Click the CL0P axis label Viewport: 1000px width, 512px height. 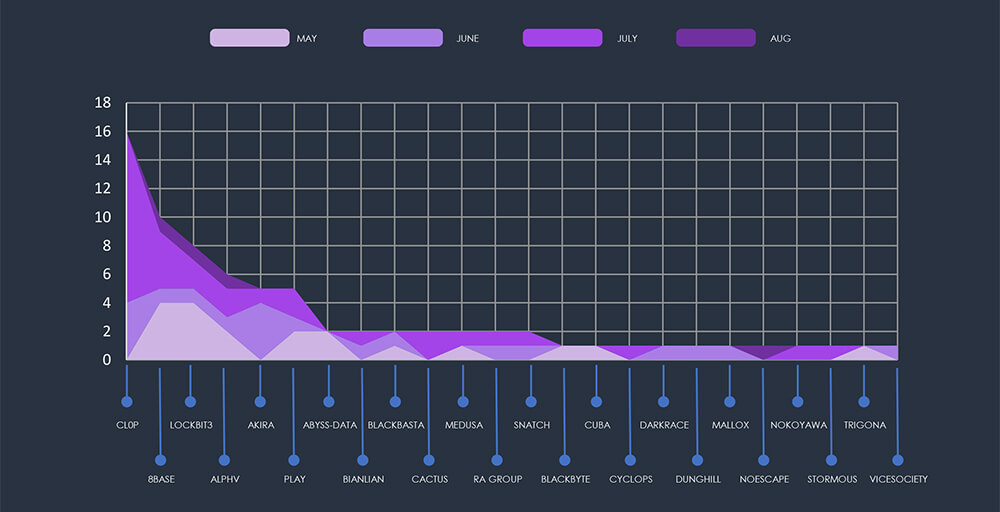click(x=128, y=425)
